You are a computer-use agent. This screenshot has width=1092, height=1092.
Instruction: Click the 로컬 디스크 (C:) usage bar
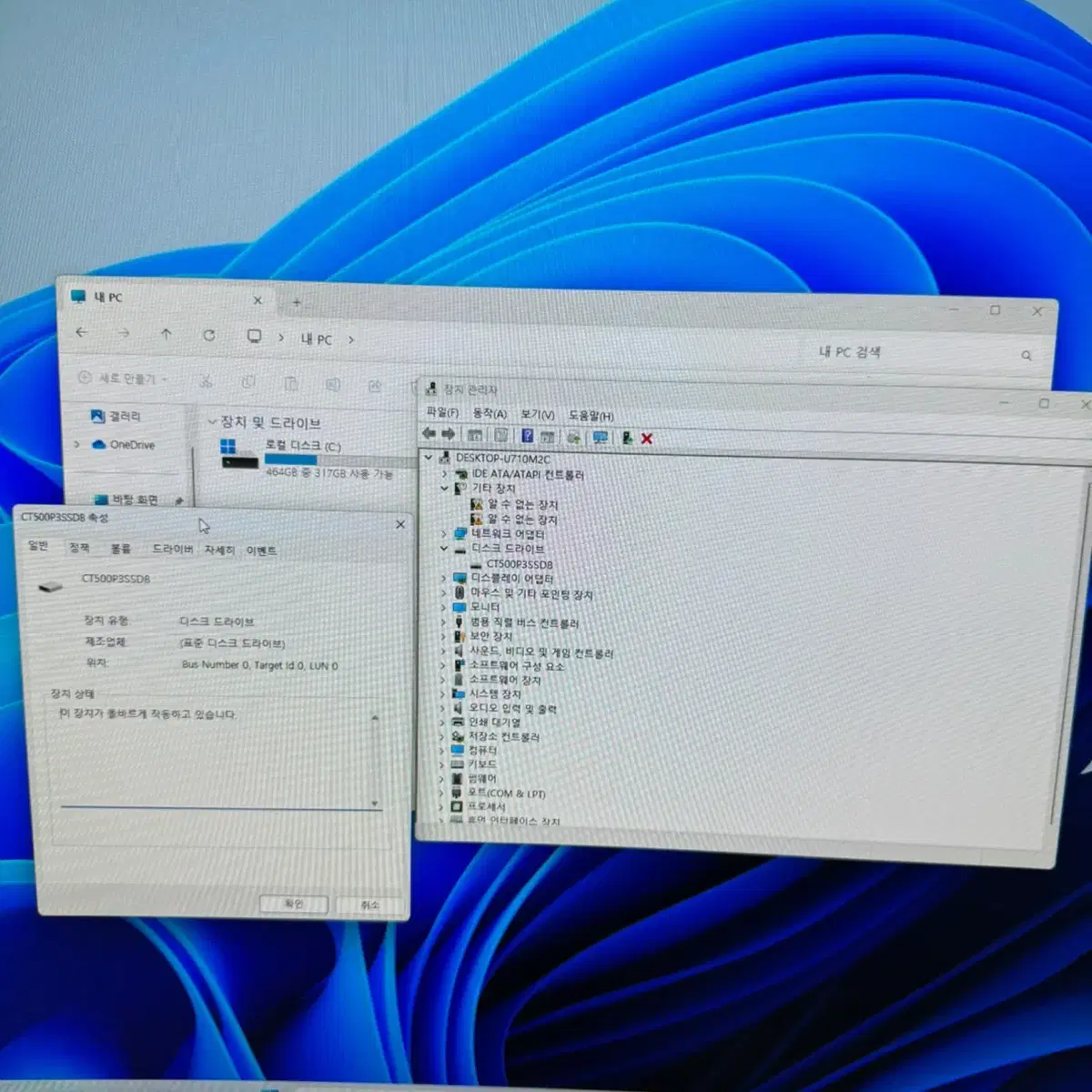[341, 460]
